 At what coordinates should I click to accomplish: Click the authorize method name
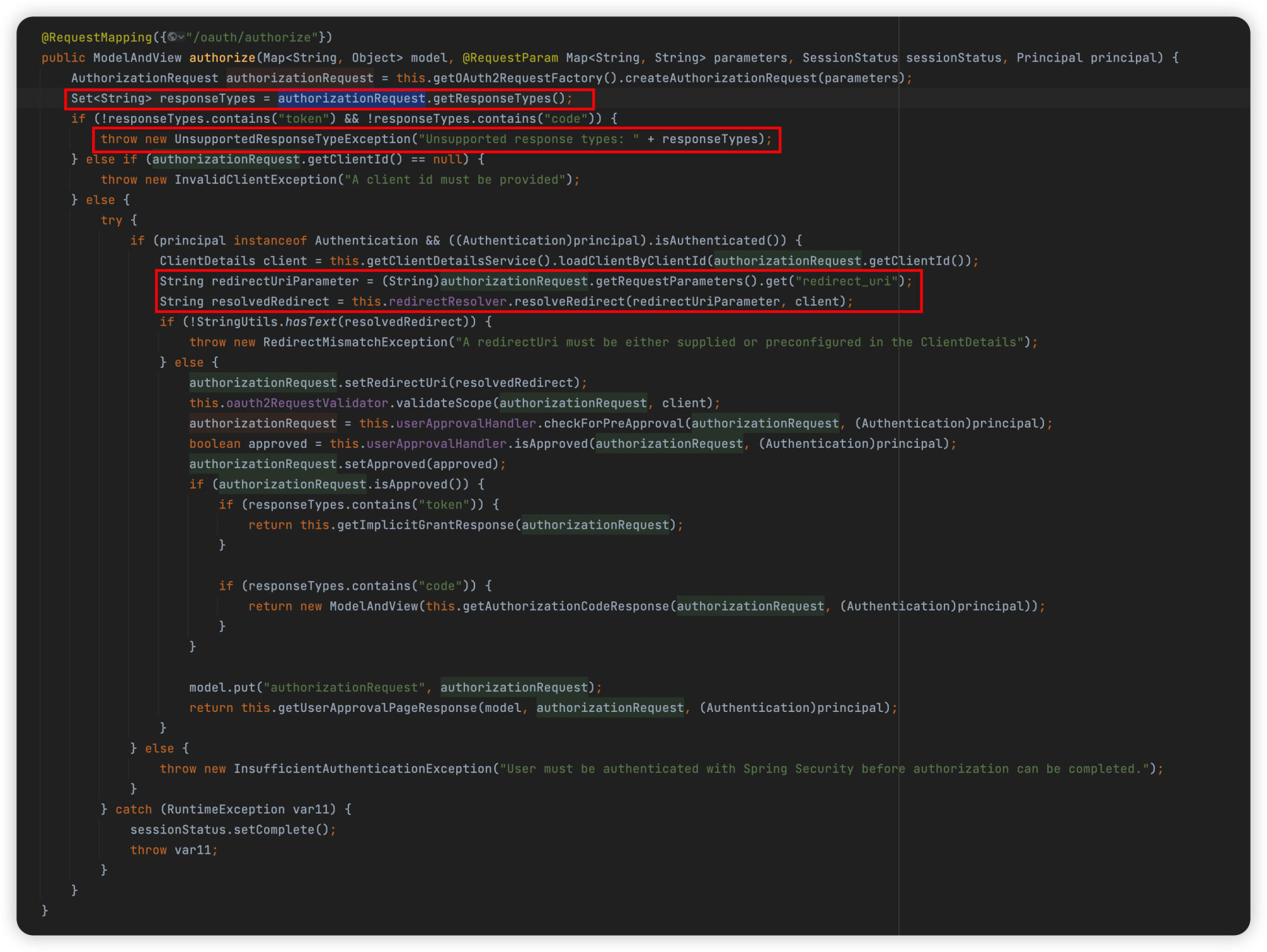[x=222, y=58]
